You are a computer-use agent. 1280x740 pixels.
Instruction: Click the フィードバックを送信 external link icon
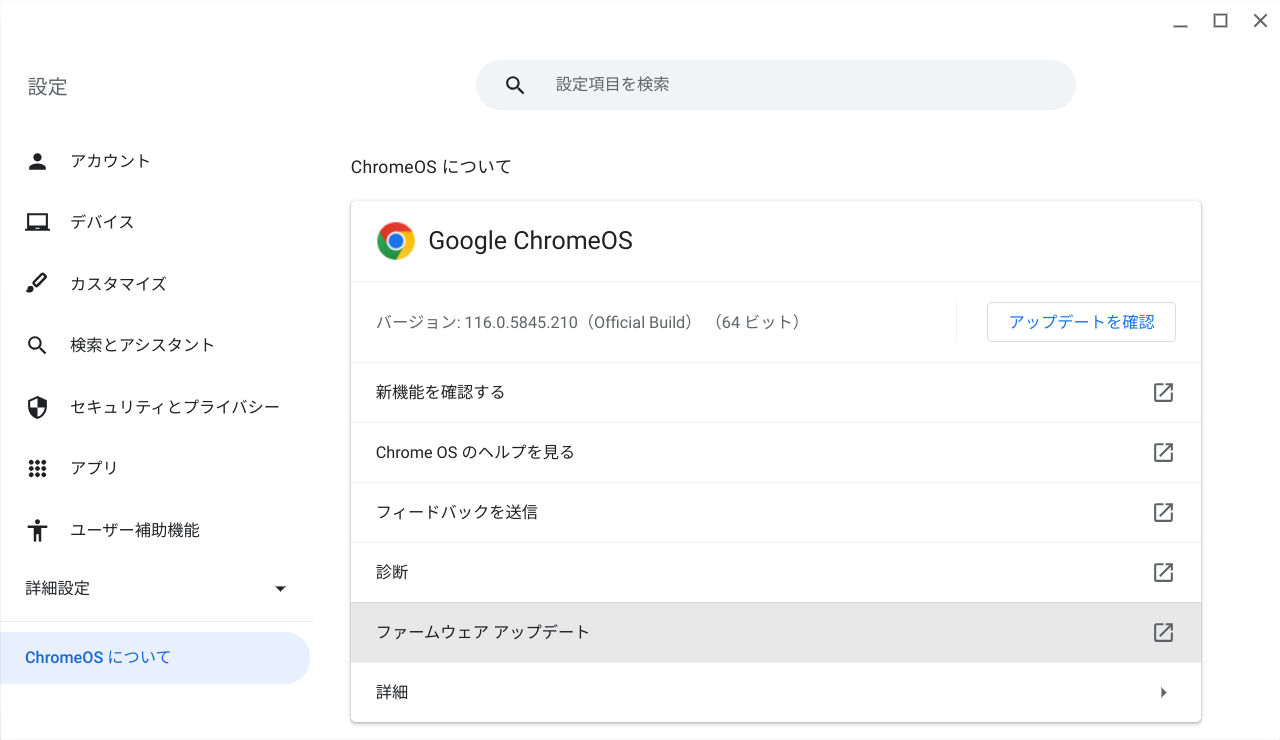tap(1163, 512)
